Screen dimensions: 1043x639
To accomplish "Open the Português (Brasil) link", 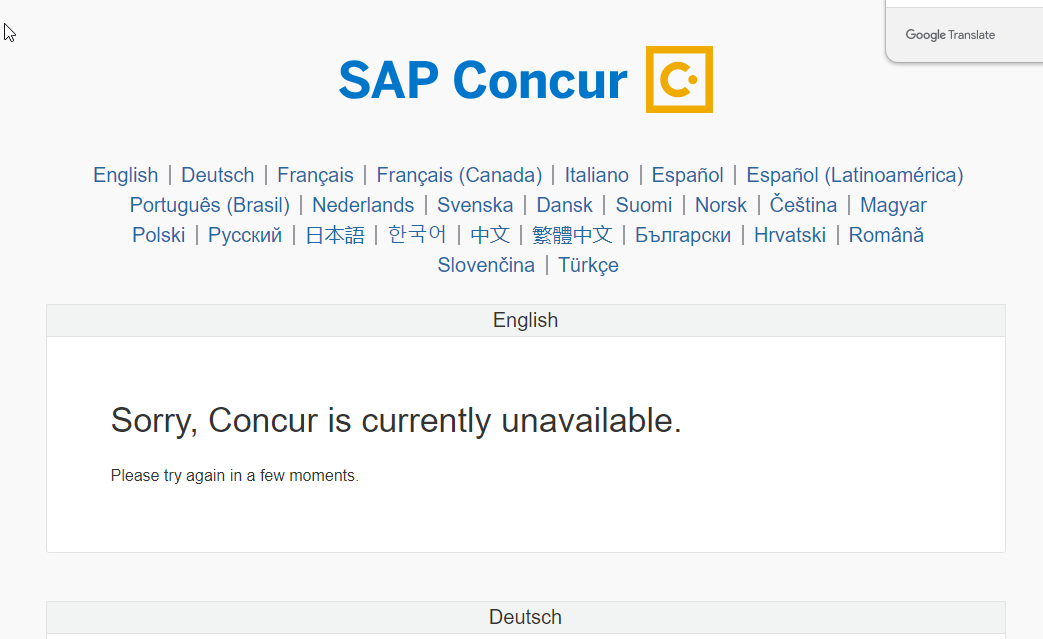I will (x=209, y=204).
